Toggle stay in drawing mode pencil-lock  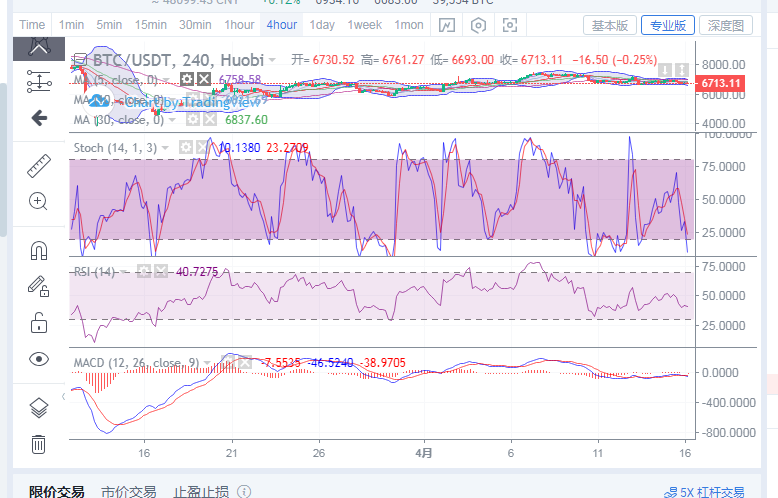(38, 286)
